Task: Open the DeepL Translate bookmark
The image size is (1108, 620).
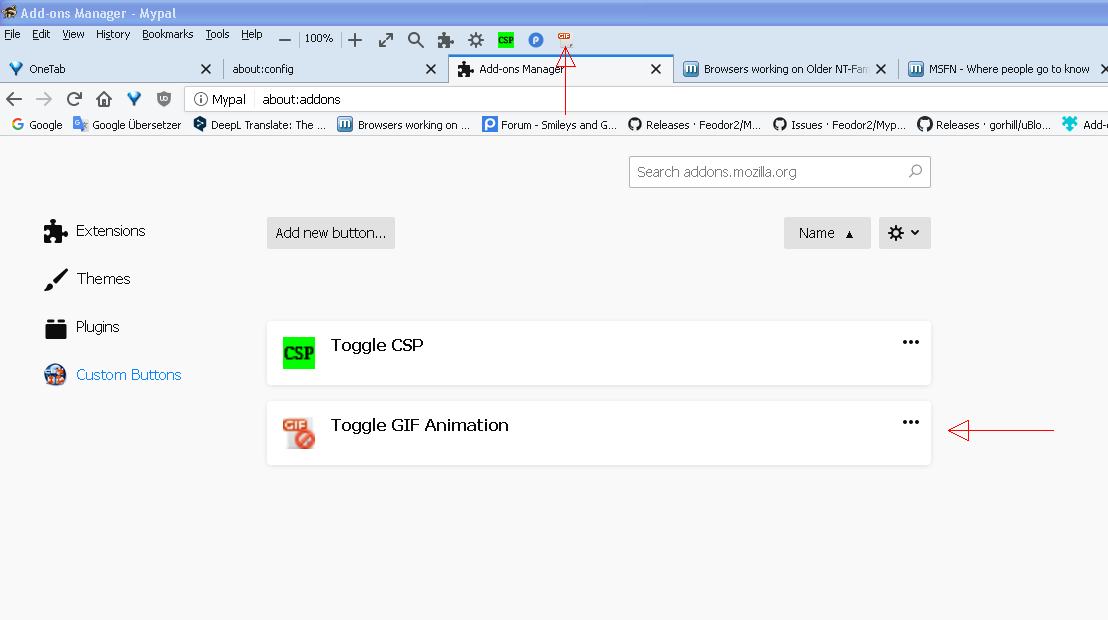Action: [x=259, y=124]
